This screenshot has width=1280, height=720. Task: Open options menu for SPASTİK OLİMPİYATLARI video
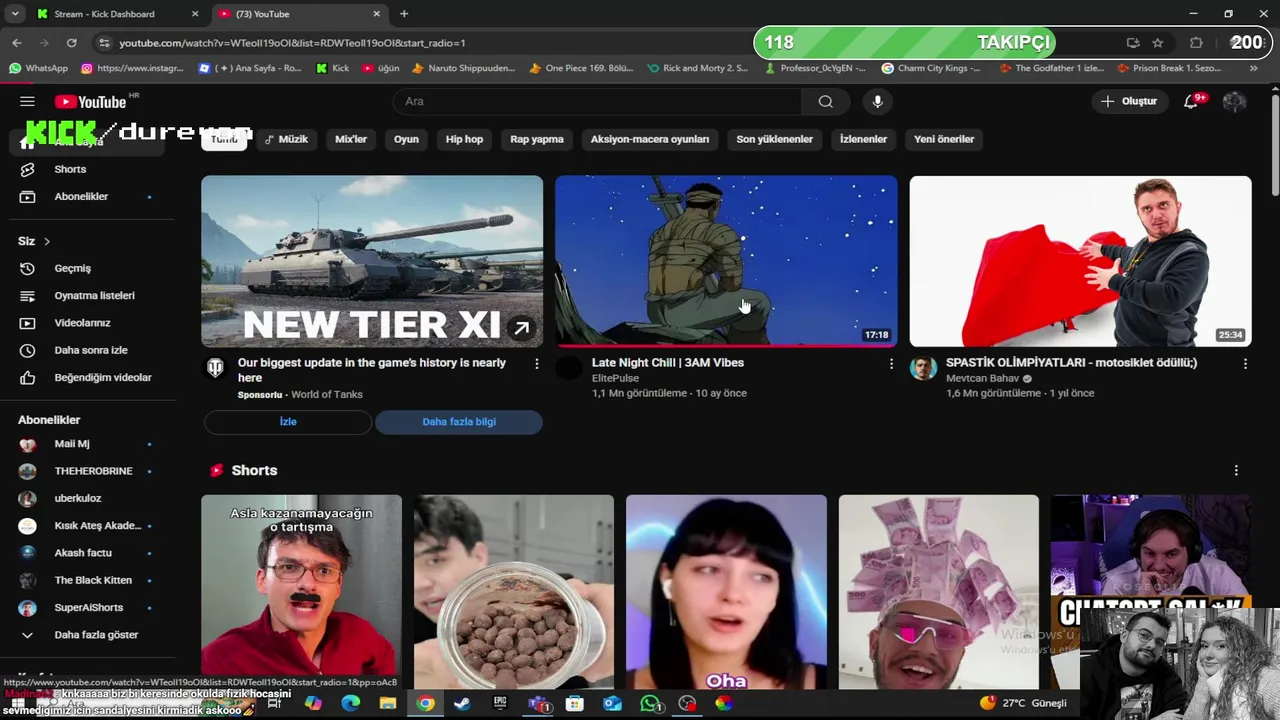(x=1245, y=364)
